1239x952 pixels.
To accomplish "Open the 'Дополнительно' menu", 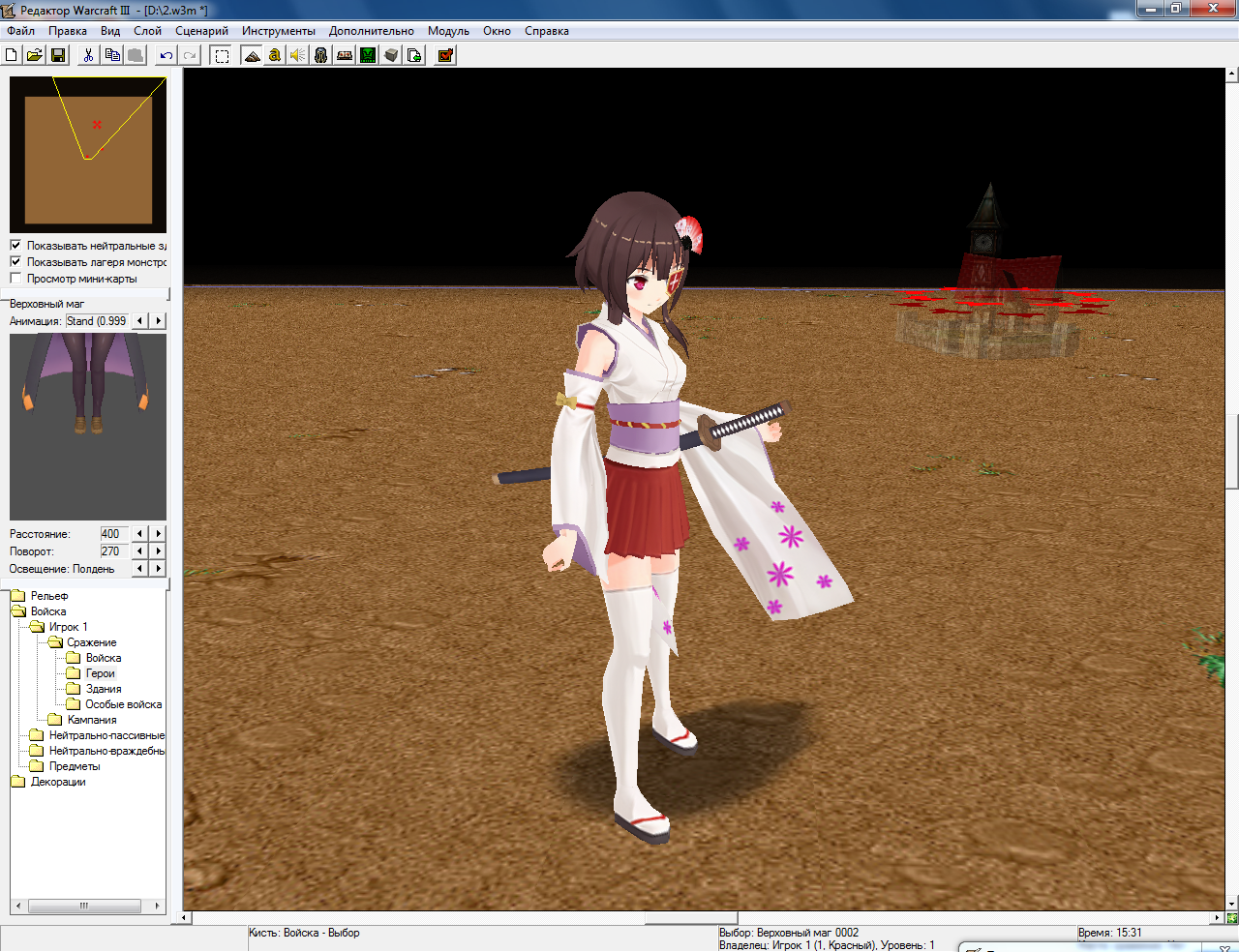I will click(371, 31).
